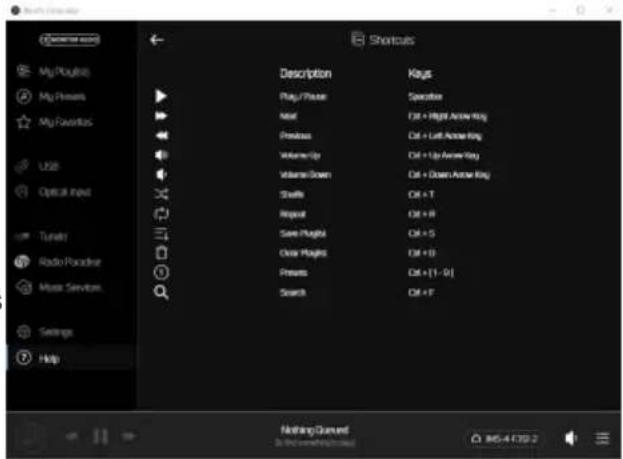Click the Monitor Audio logo
The image size is (623, 459).
70,40
